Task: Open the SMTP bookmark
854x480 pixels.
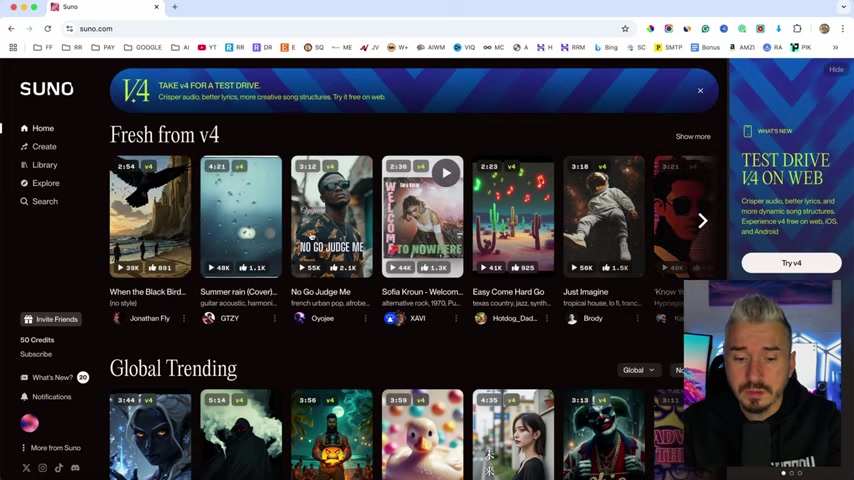Action: (x=668, y=48)
